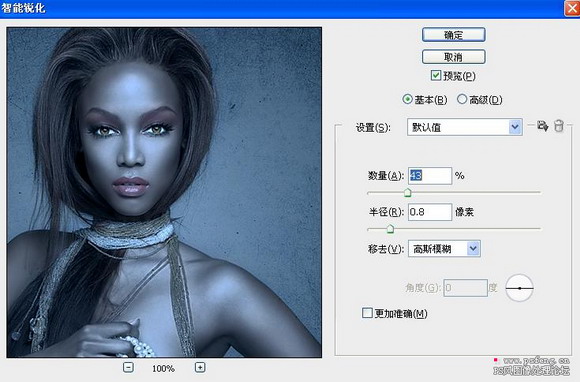Toggle the 预览(P) checkbox
This screenshot has height=382, width=580.
pos(436,75)
